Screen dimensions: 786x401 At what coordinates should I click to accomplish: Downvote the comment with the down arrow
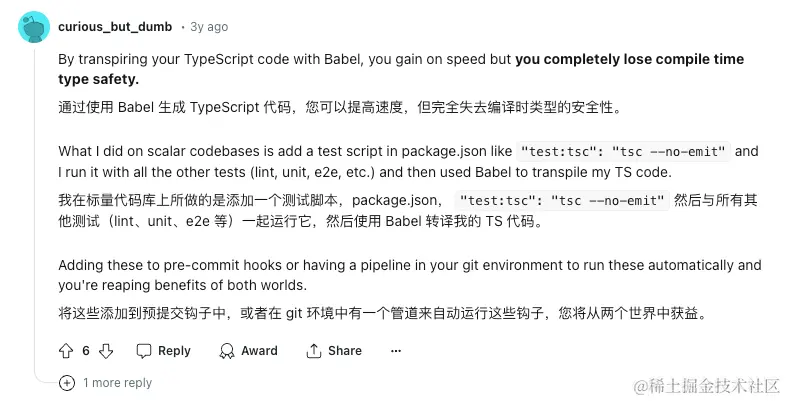tap(106, 351)
